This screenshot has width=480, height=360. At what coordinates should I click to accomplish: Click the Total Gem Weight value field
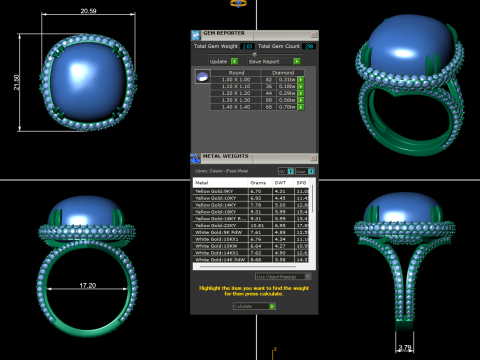247,46
